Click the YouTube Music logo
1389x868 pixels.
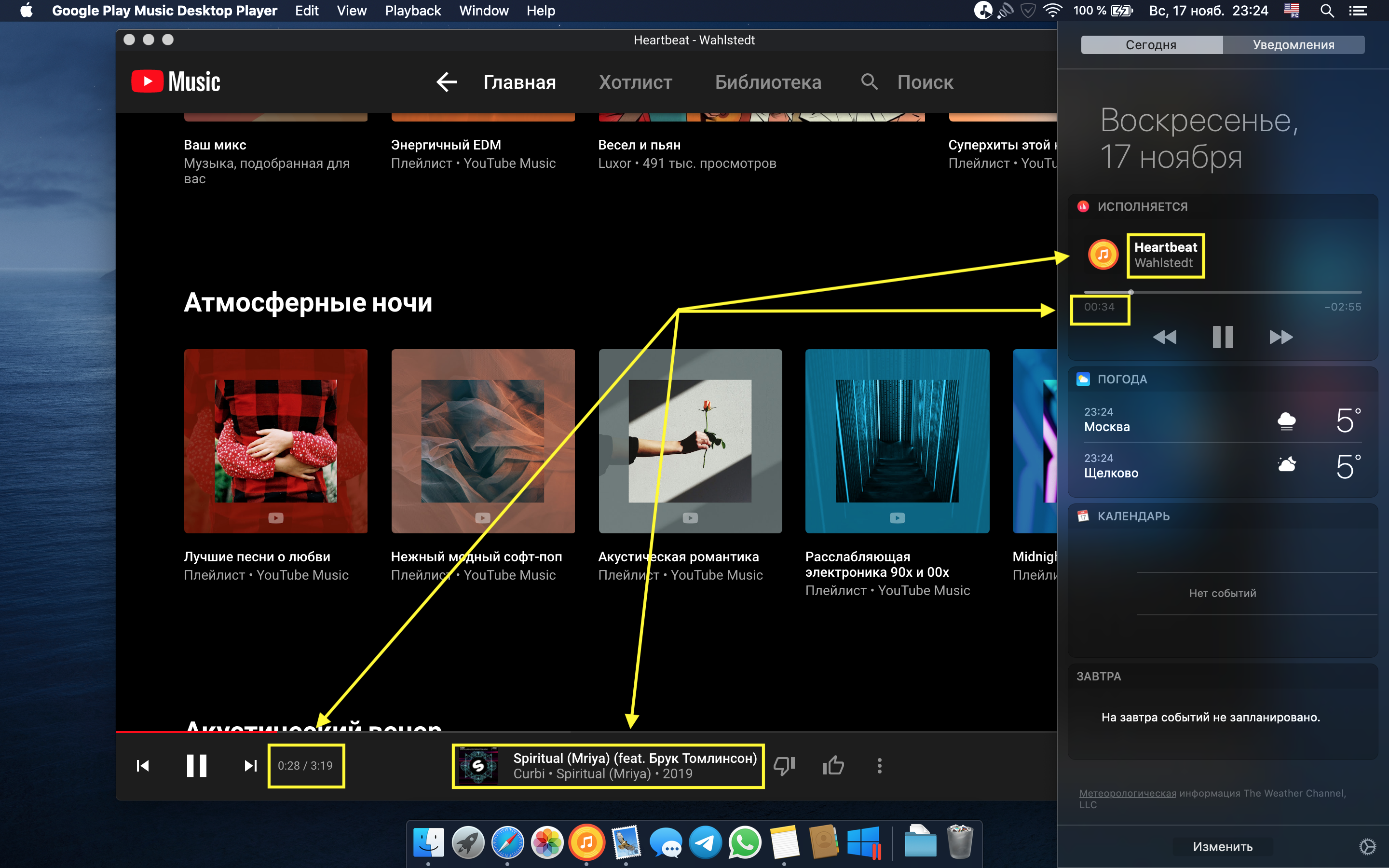pos(176,81)
